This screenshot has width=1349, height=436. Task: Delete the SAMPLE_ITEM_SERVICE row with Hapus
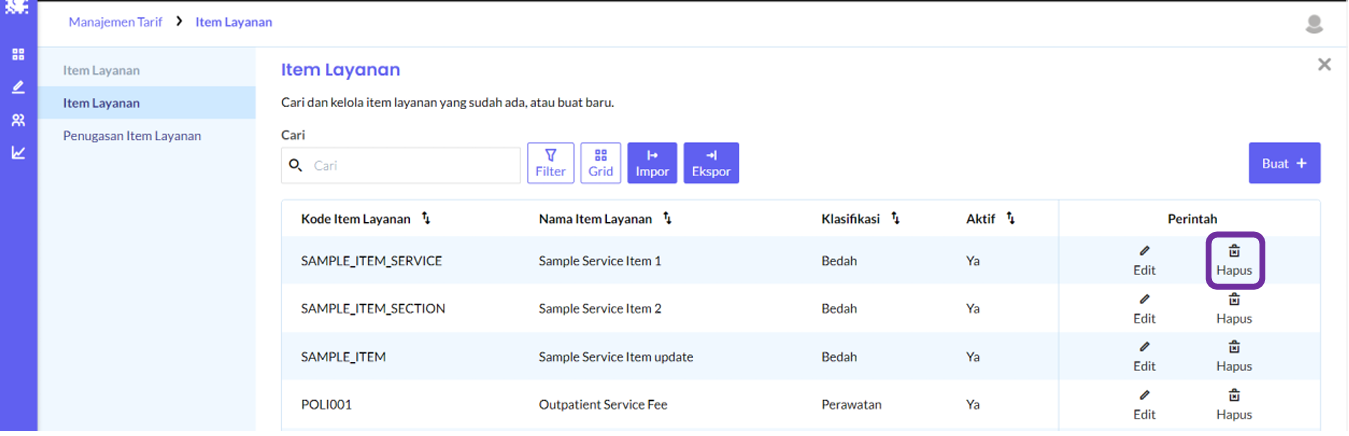coord(1234,260)
